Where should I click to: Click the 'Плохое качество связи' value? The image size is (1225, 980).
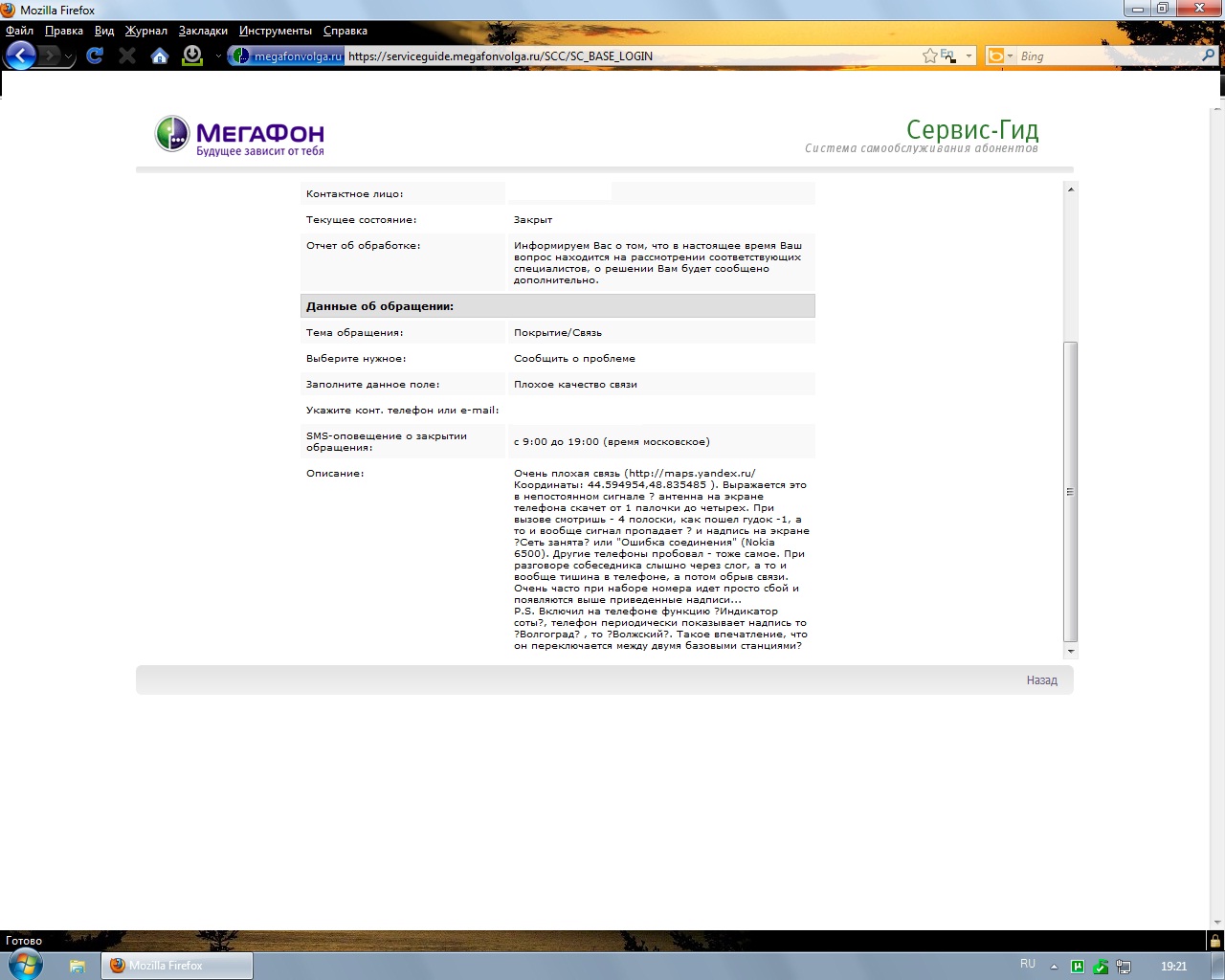pos(575,385)
